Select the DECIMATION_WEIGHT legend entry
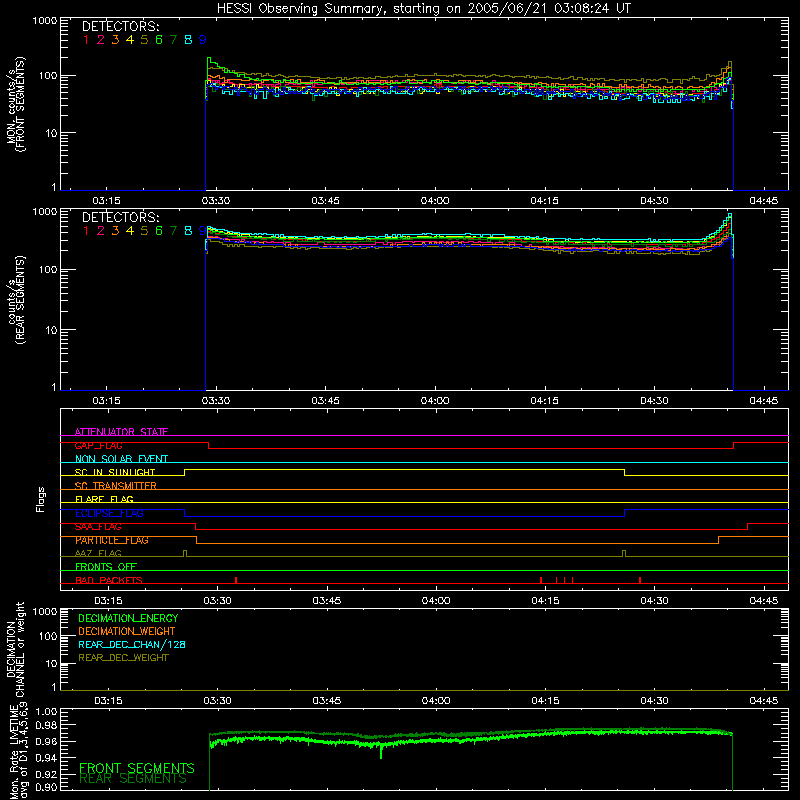Viewport: 800px width, 800px height. tap(127, 631)
